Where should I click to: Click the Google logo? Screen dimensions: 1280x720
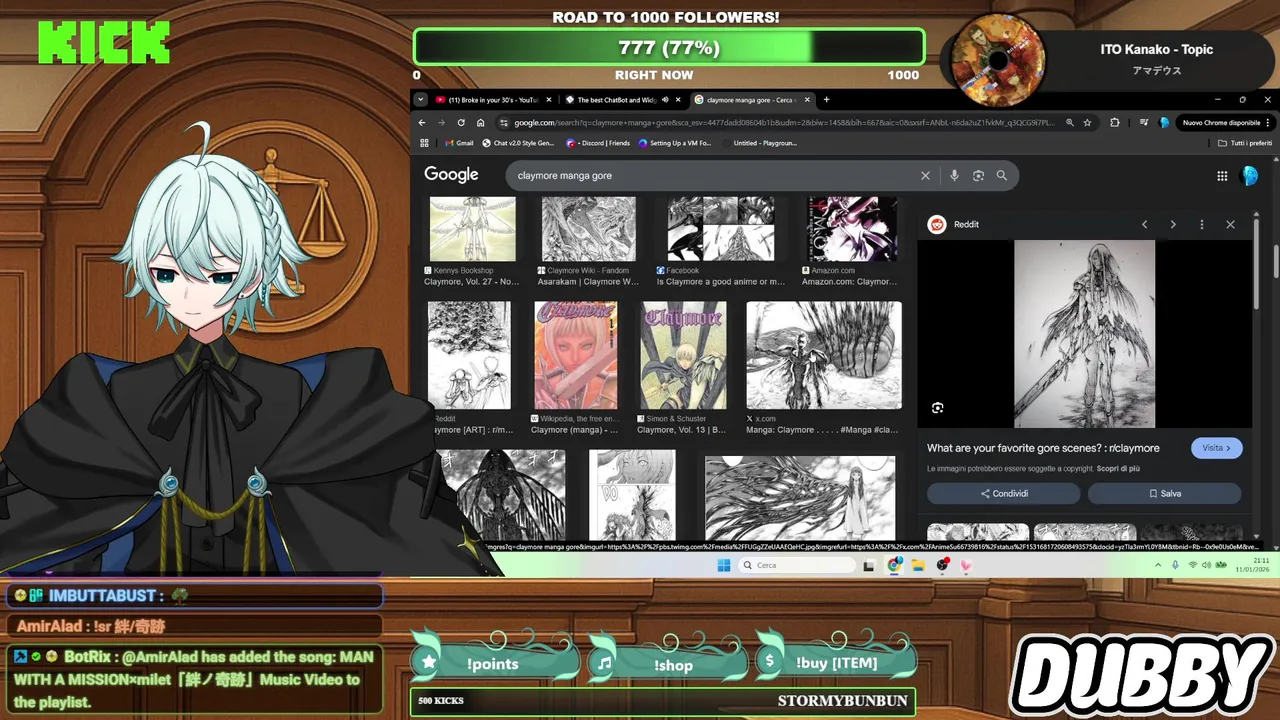(451, 175)
